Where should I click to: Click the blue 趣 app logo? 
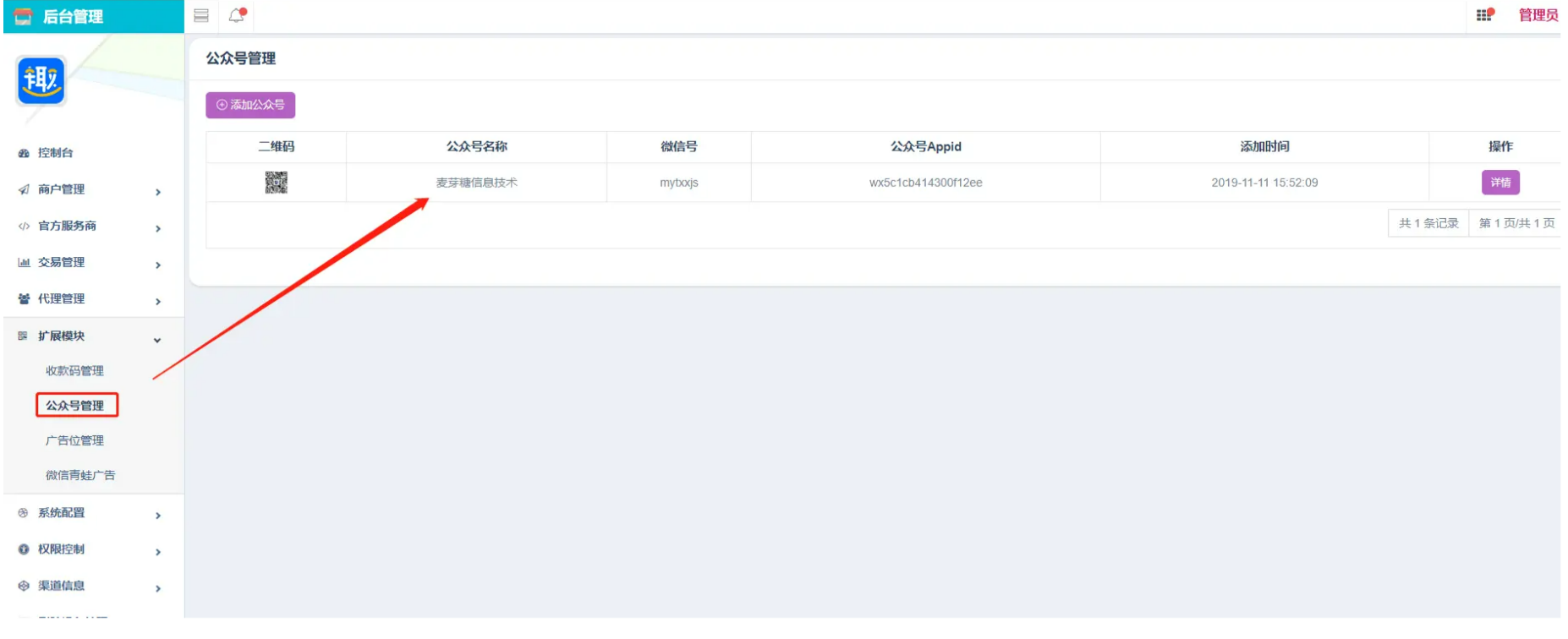(41, 80)
